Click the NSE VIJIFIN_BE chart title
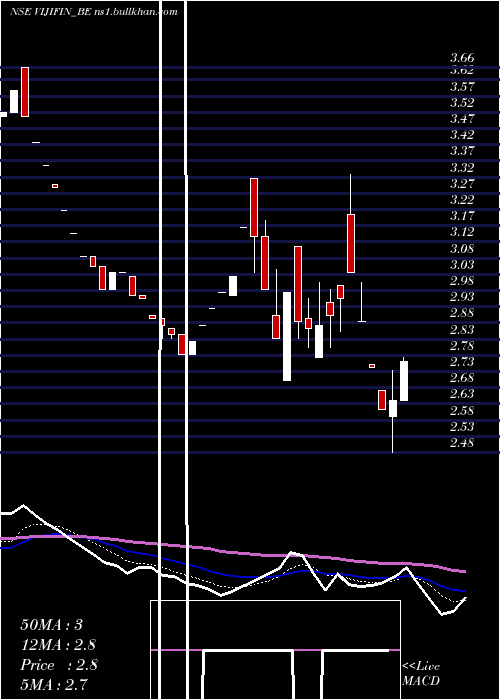 [93, 12]
